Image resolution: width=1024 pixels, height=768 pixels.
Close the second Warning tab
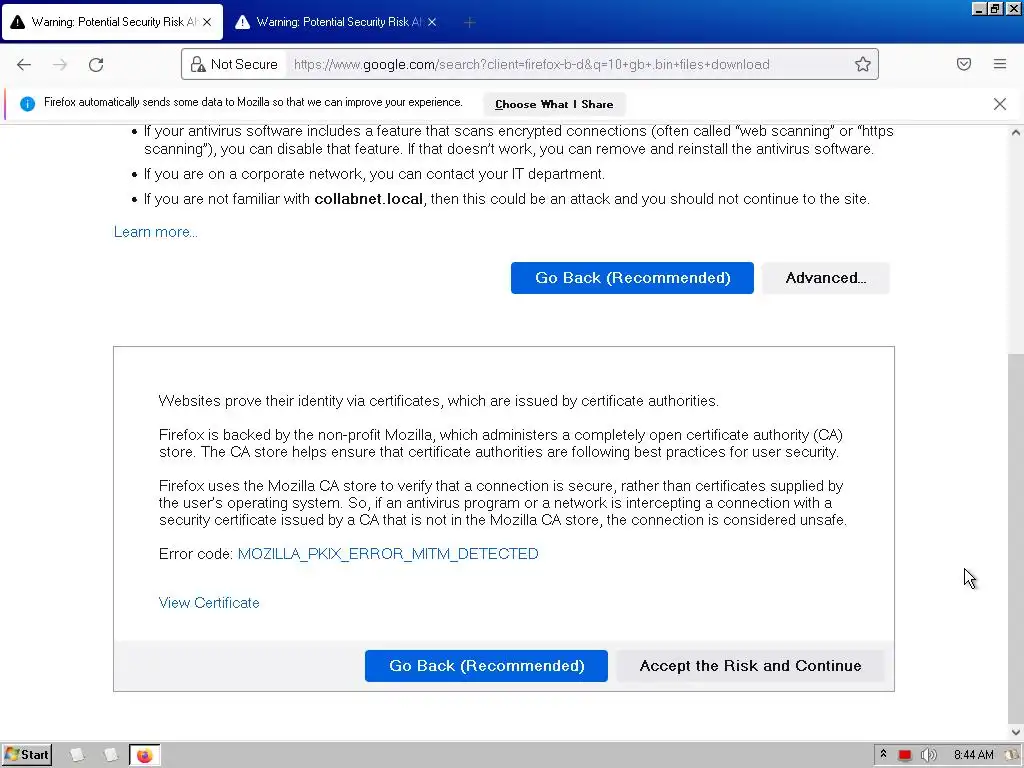tap(432, 22)
